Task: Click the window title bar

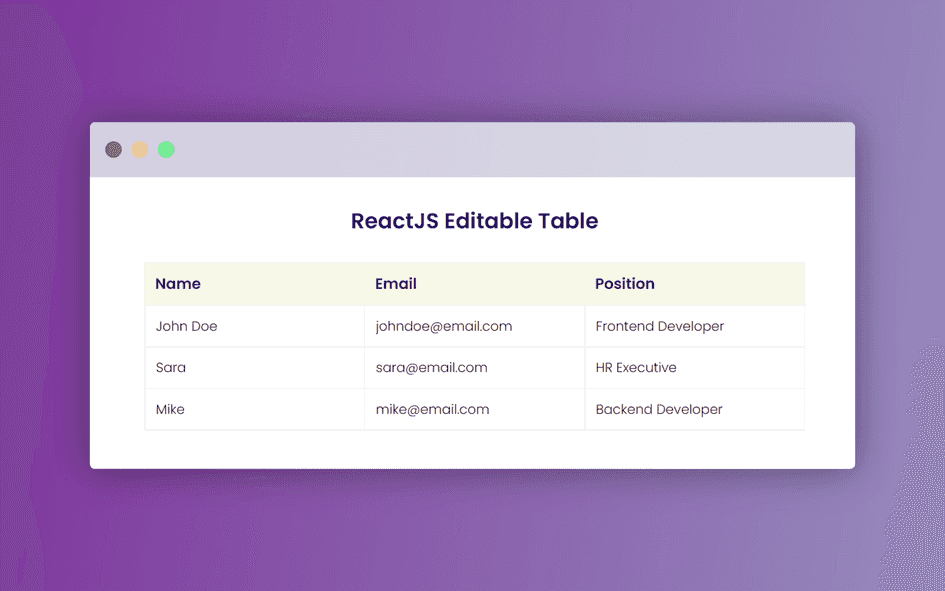Action: (500, 148)
